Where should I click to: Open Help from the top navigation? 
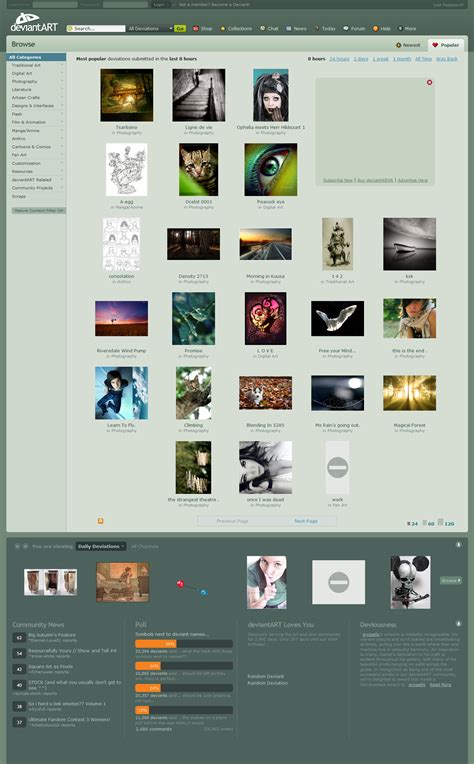pyautogui.click(x=382, y=29)
